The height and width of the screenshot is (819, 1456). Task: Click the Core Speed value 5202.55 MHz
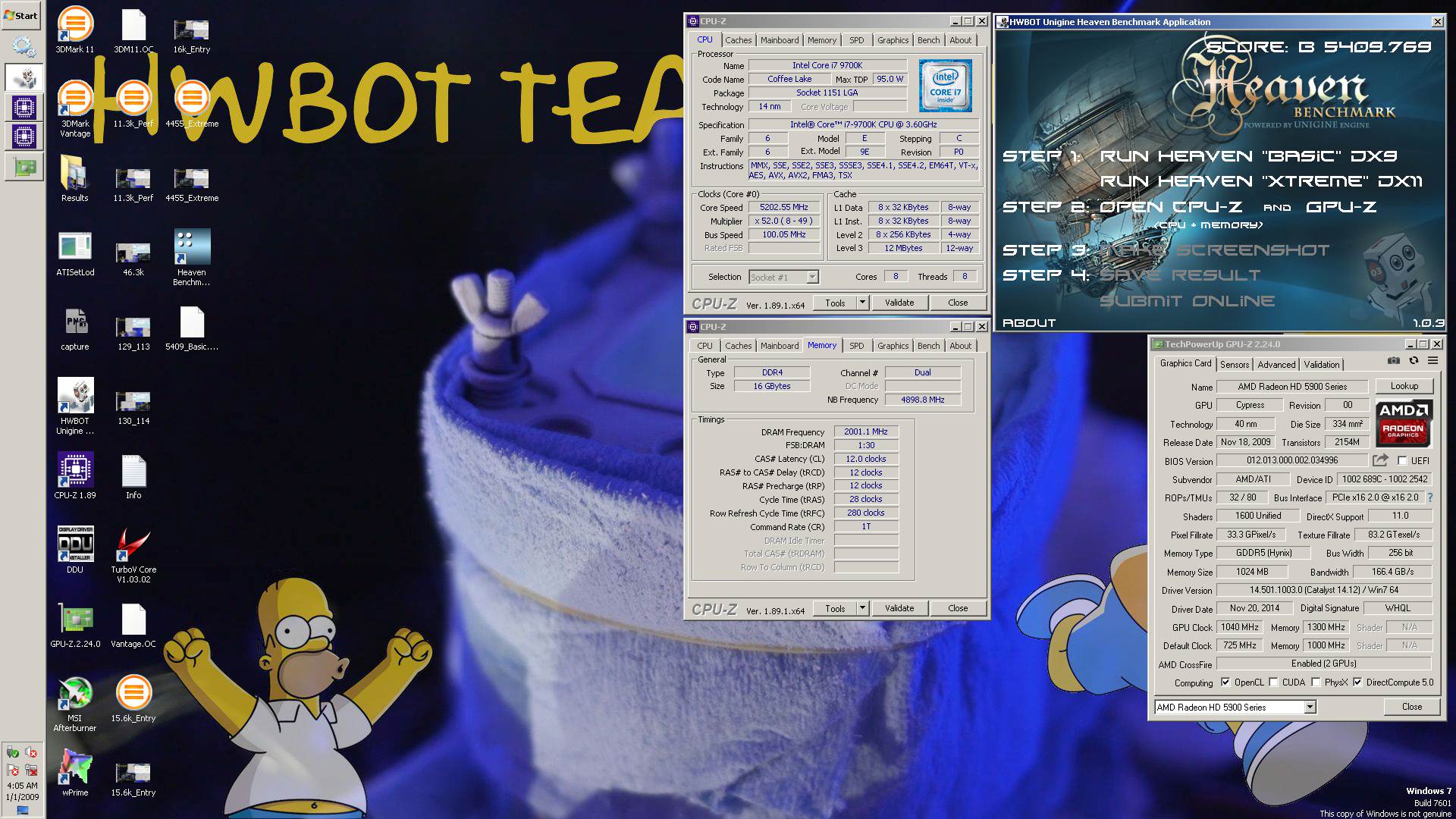click(x=785, y=207)
